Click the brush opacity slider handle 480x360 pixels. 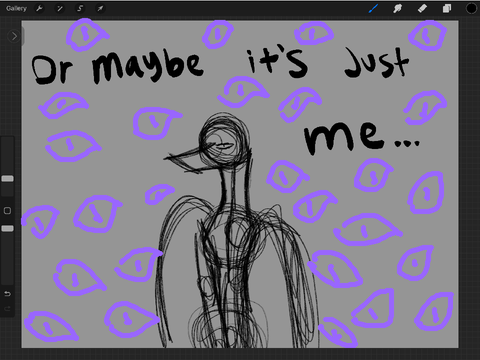(x=7, y=228)
